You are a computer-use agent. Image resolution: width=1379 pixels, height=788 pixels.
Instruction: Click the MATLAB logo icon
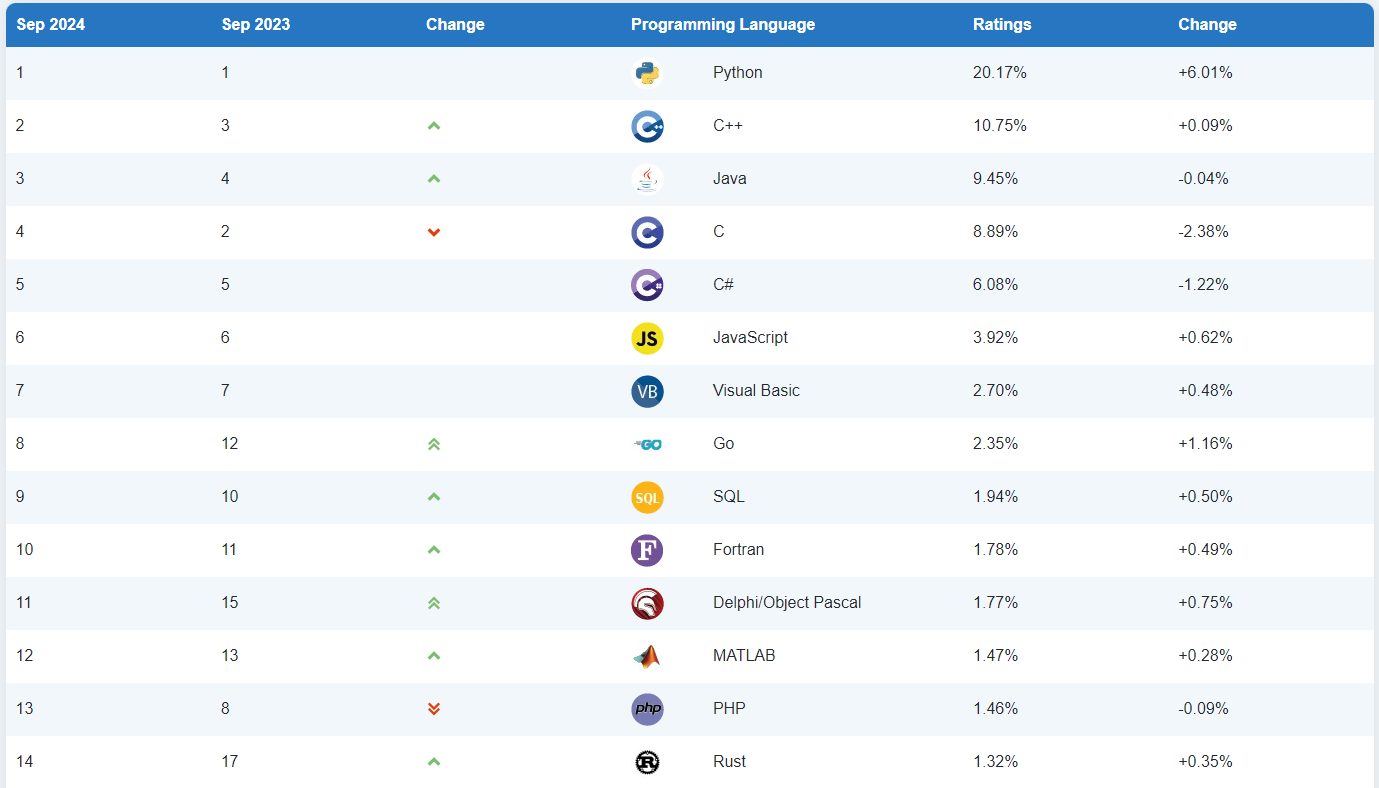(x=647, y=656)
